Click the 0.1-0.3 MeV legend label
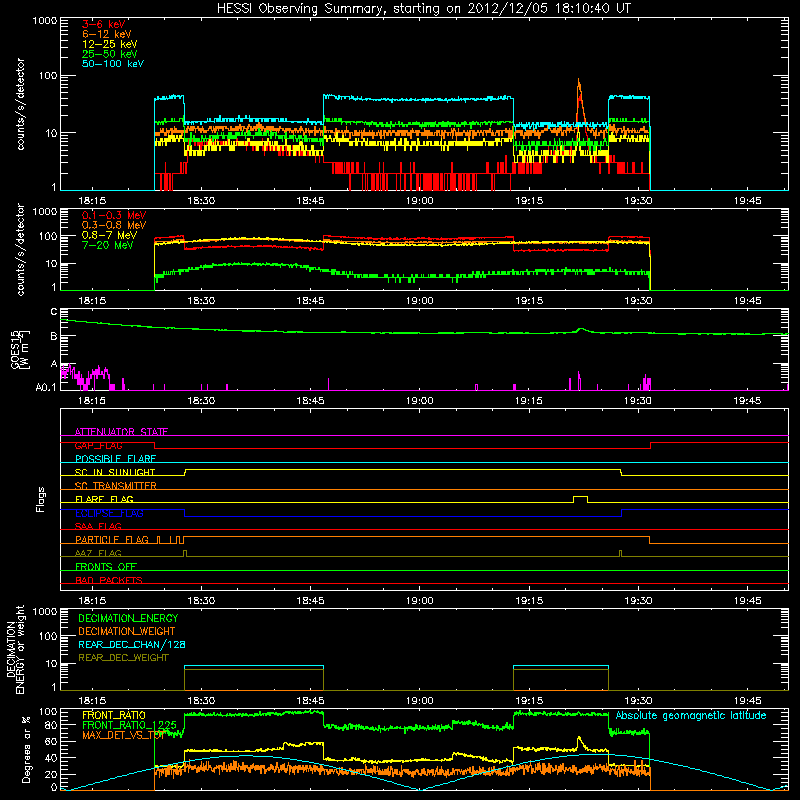 point(114,215)
